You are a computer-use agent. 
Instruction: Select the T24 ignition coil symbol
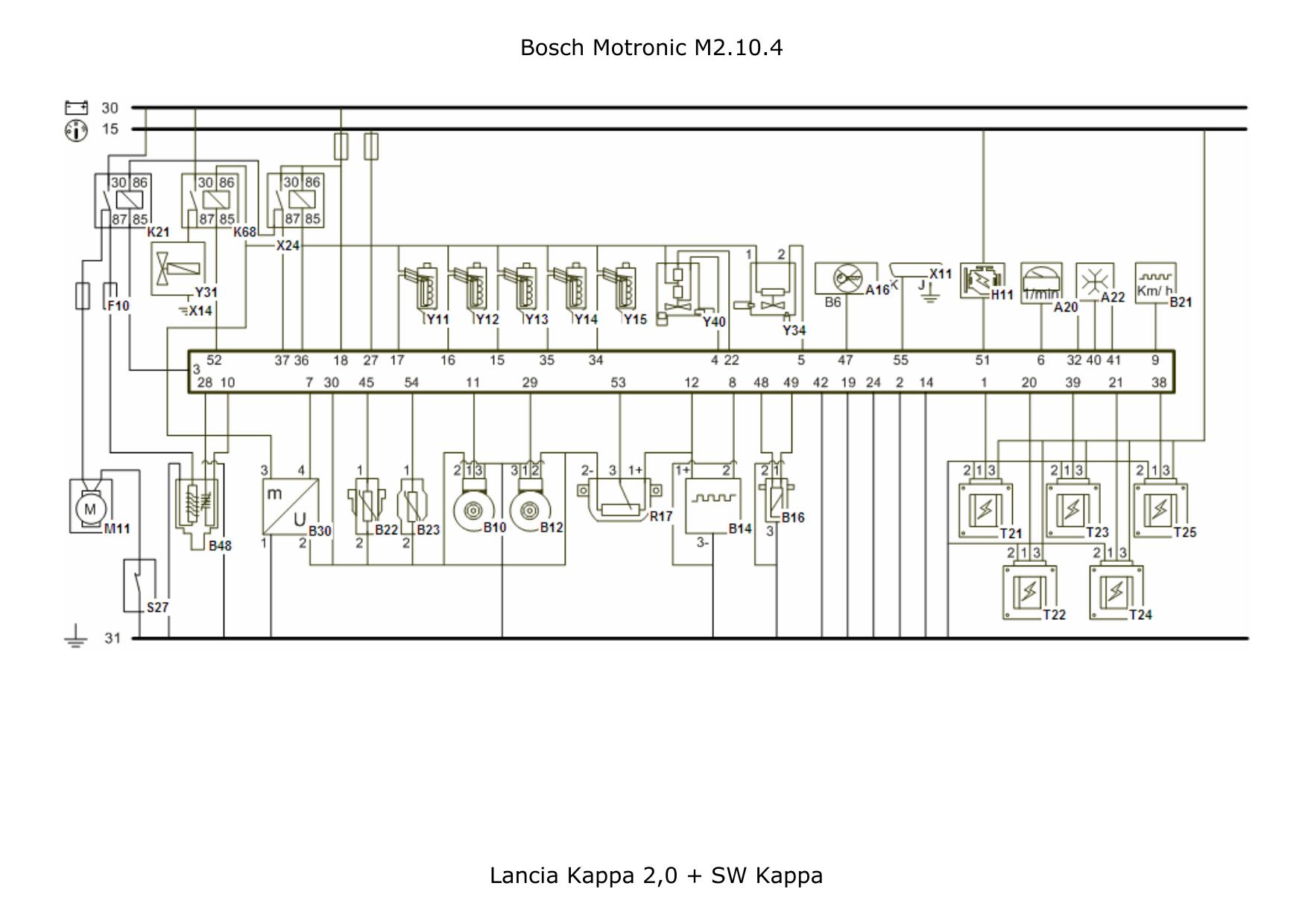[1116, 592]
